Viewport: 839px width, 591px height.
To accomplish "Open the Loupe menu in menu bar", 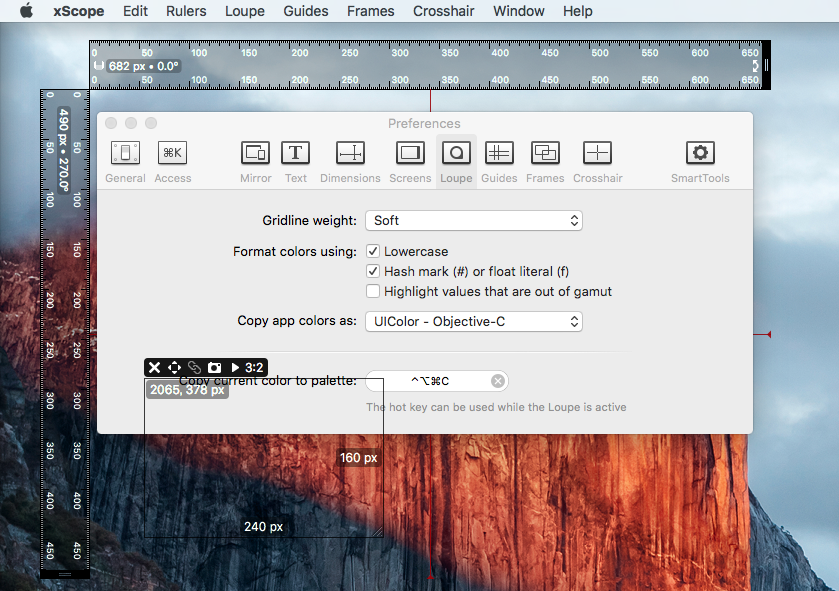I will pyautogui.click(x=245, y=11).
